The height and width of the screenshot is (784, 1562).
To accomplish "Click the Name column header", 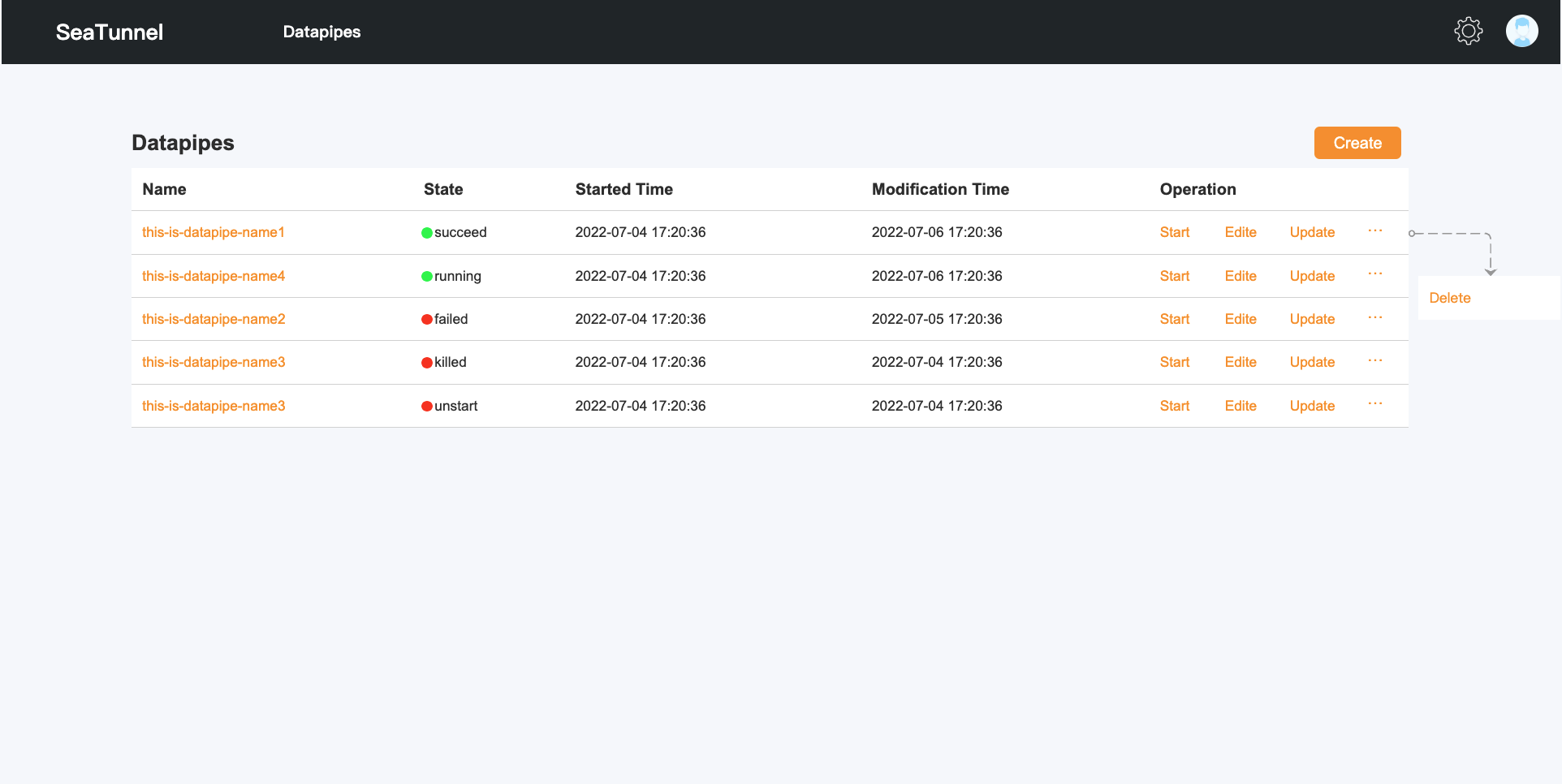I will pos(163,189).
